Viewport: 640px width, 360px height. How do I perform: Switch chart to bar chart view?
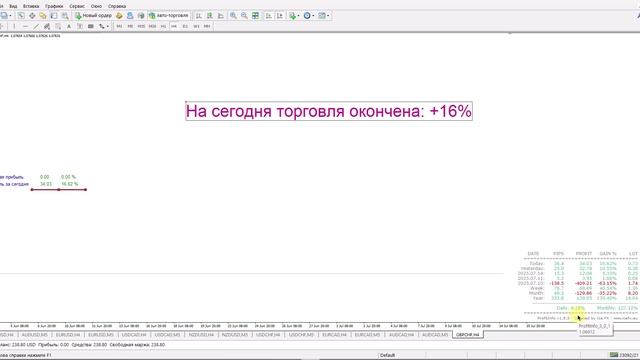pos(199,16)
